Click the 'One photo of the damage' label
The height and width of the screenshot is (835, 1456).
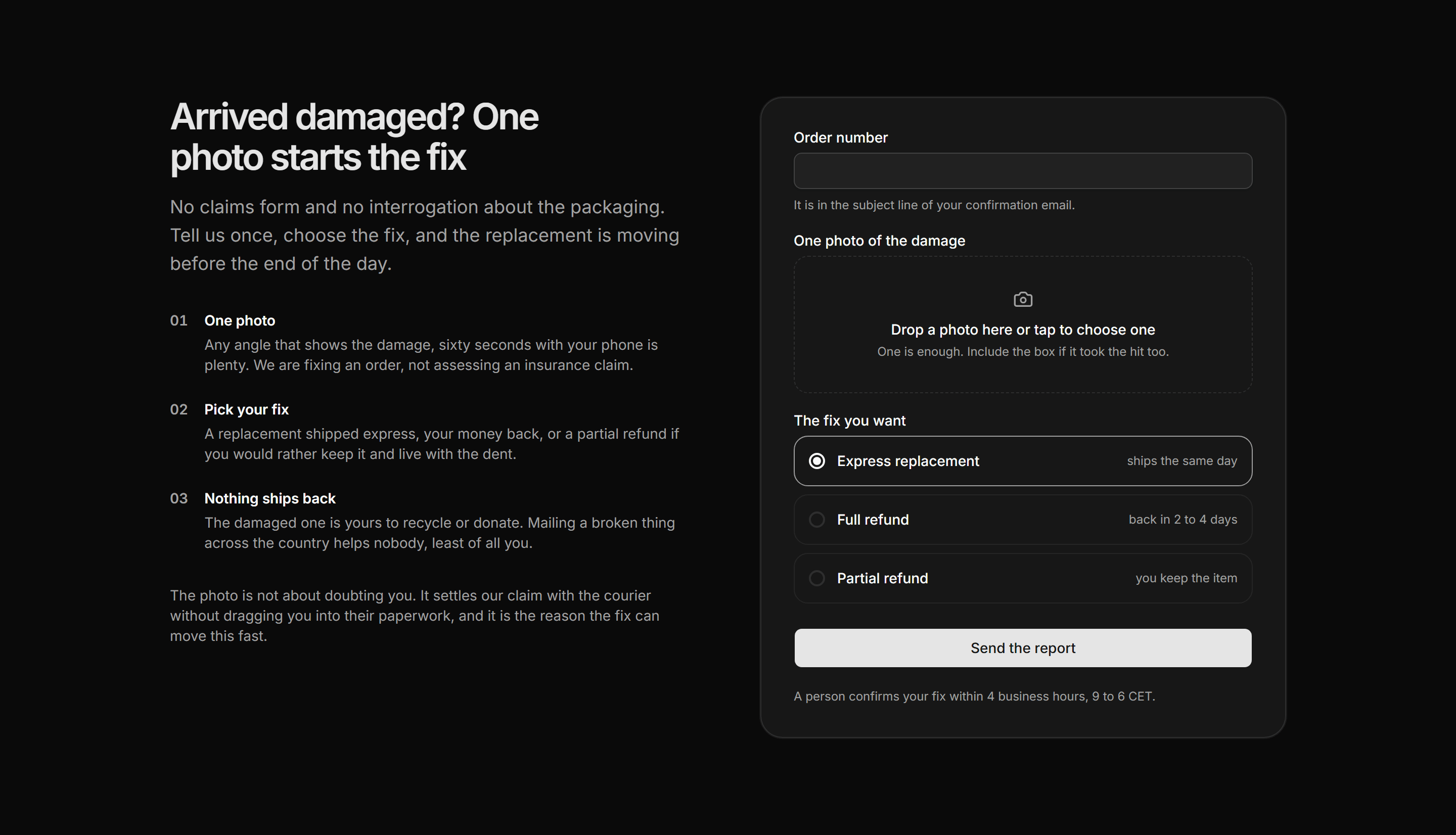click(879, 241)
